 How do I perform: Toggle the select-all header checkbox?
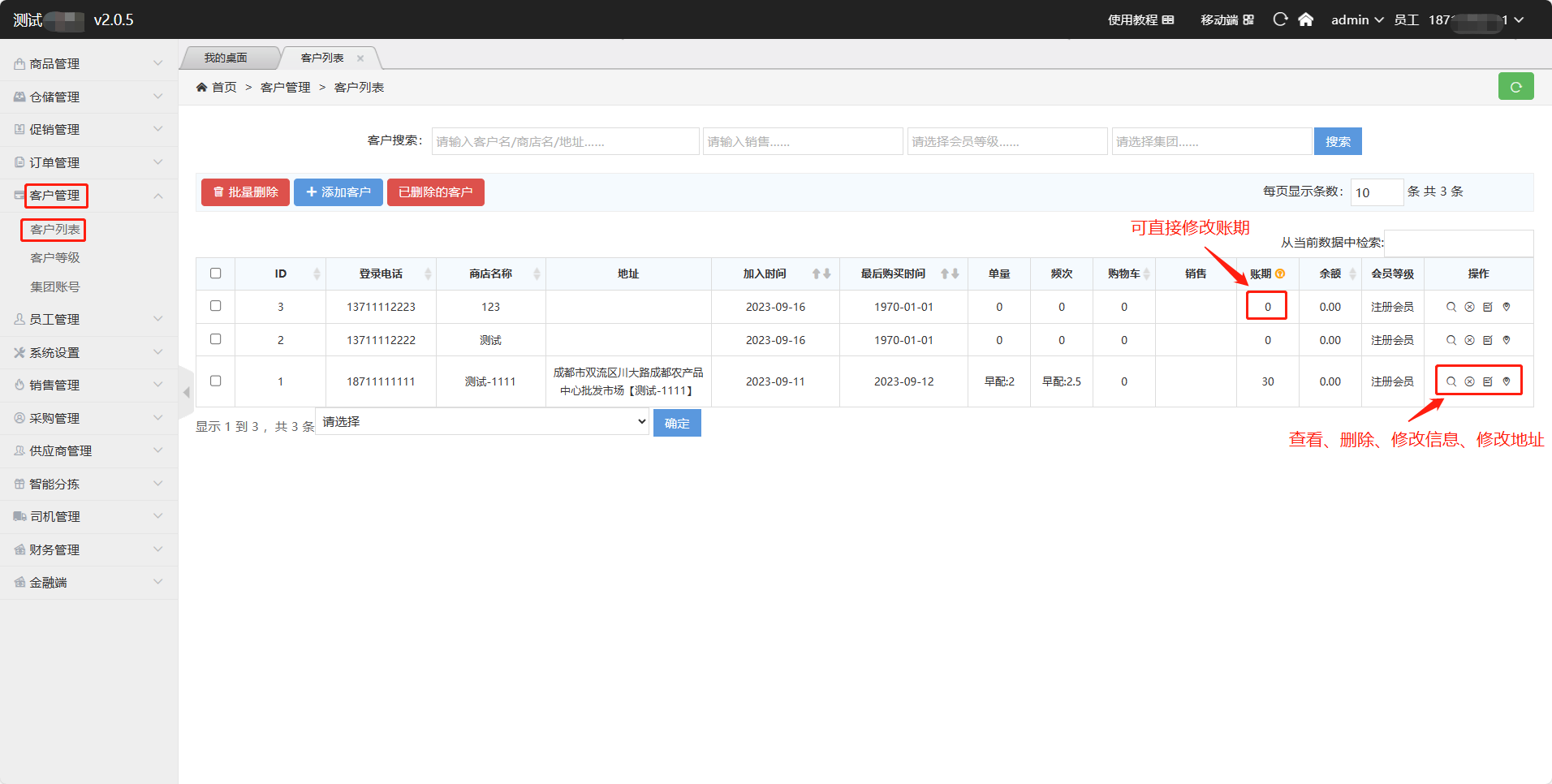click(x=216, y=274)
